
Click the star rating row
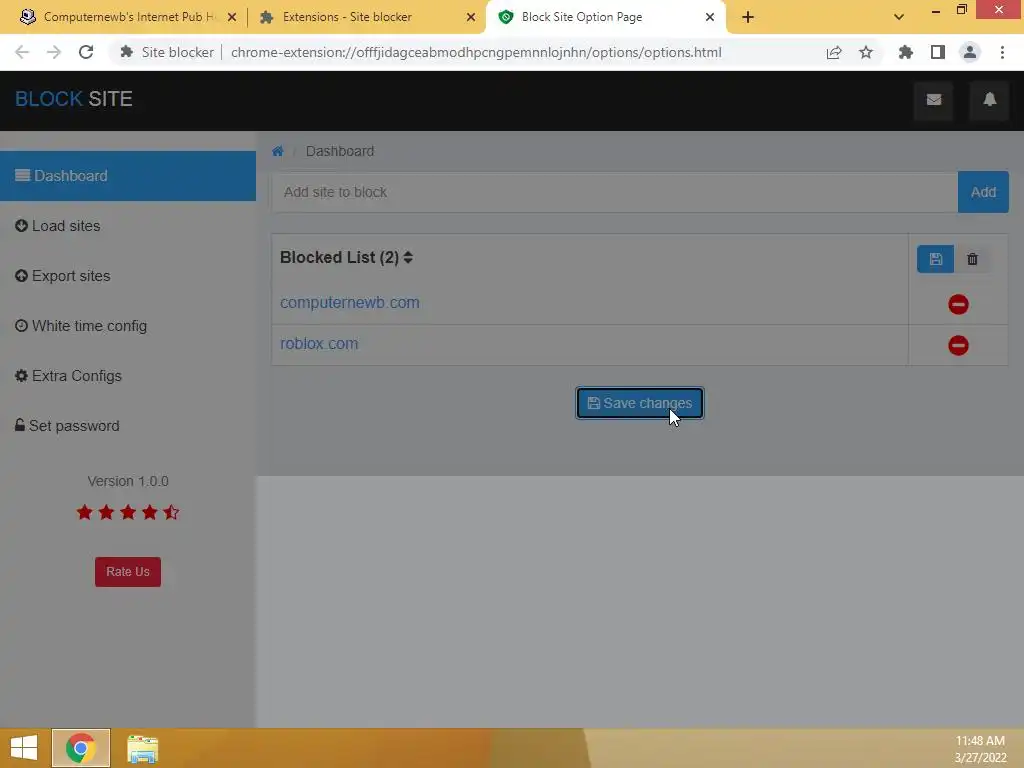point(128,513)
